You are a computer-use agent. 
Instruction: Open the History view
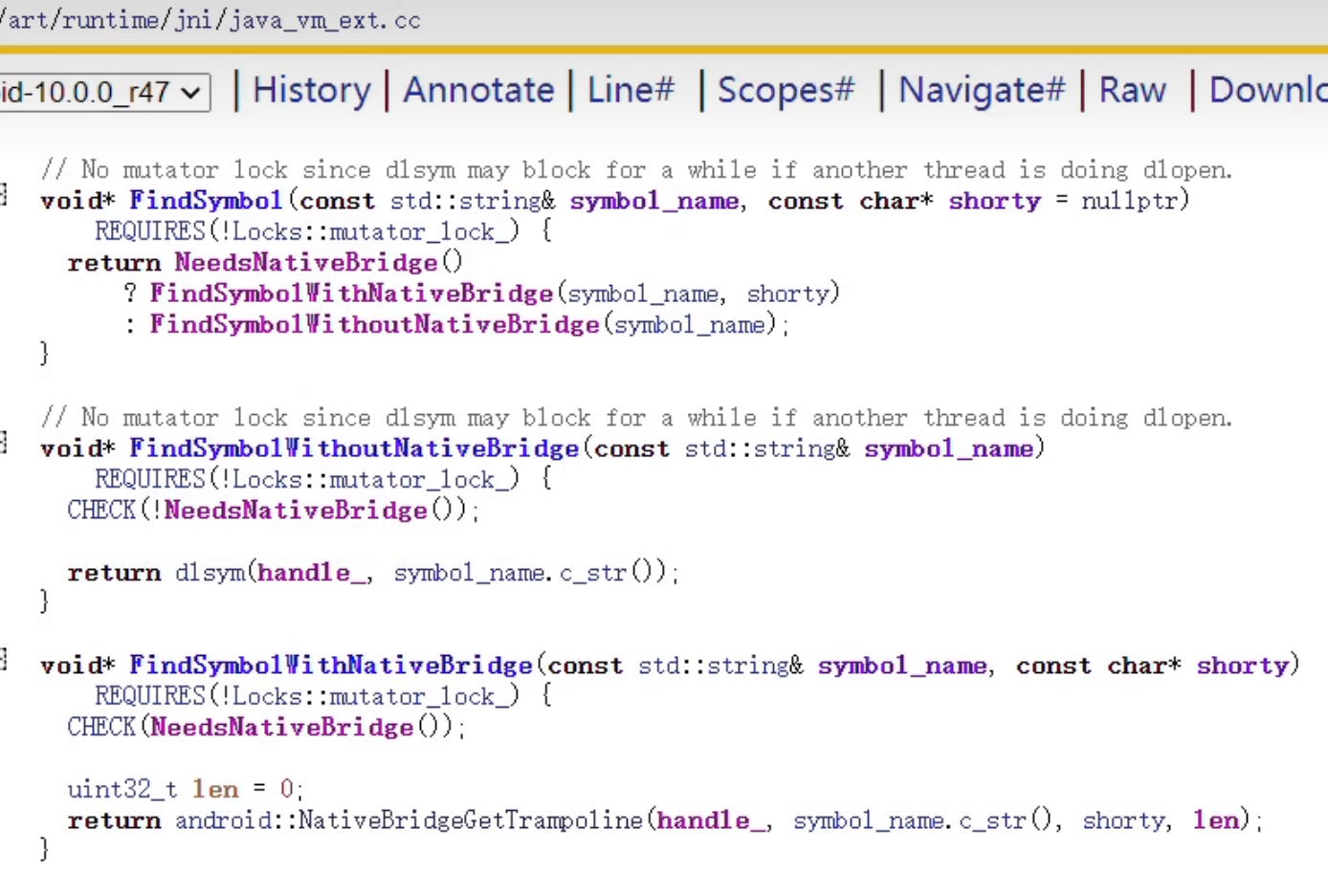coord(311,90)
